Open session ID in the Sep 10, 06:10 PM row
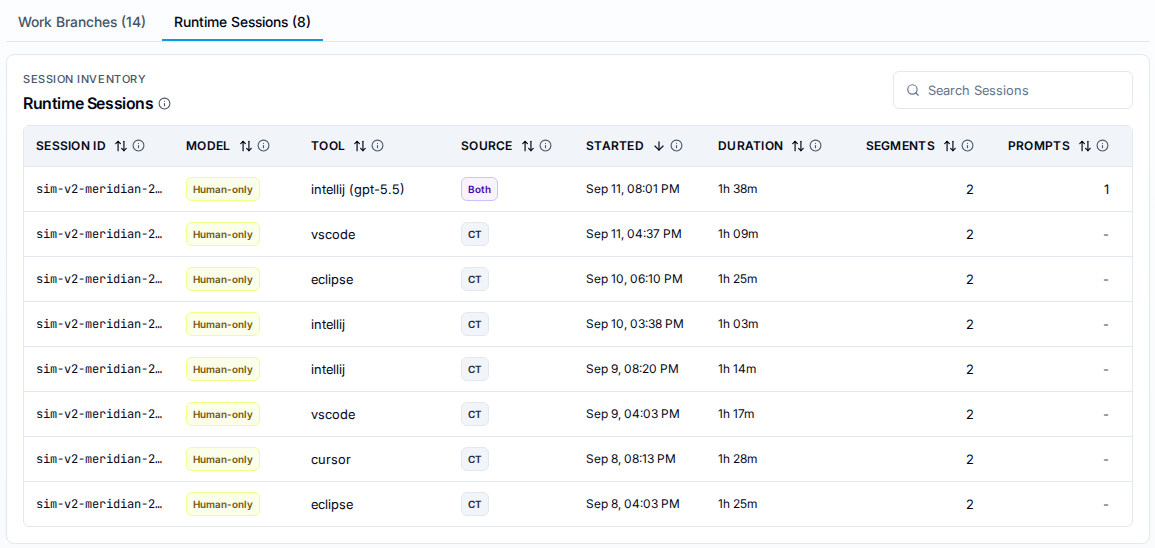This screenshot has width=1155, height=548. (x=99, y=279)
